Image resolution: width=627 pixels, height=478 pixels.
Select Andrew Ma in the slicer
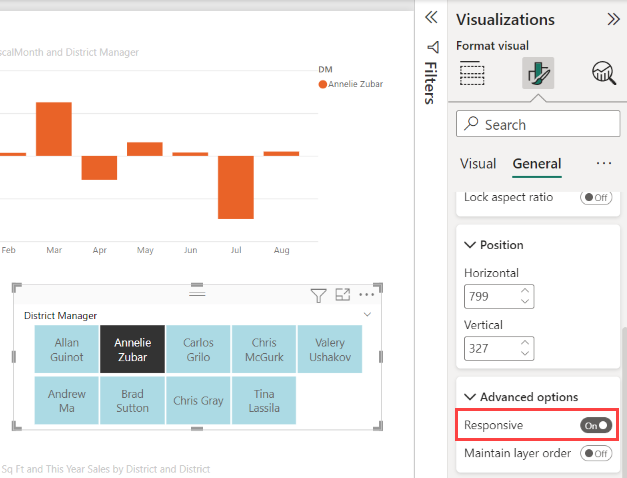(67, 400)
